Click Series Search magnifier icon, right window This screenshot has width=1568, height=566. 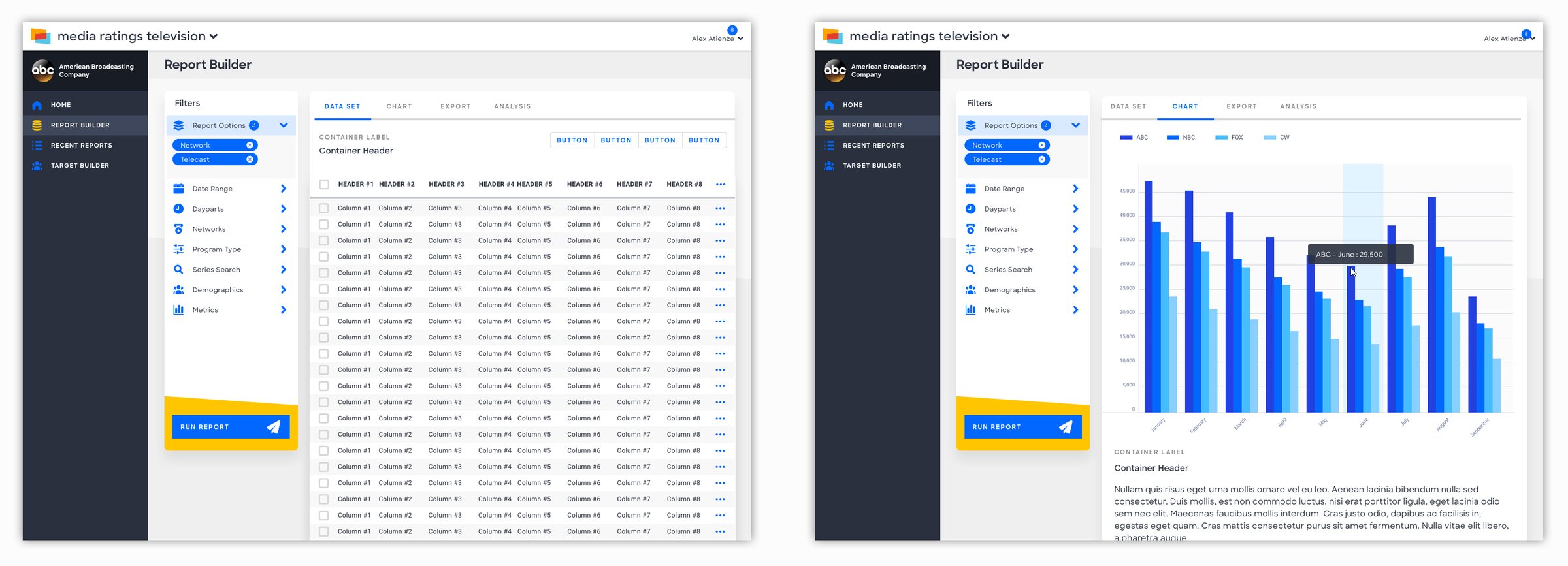[971, 270]
